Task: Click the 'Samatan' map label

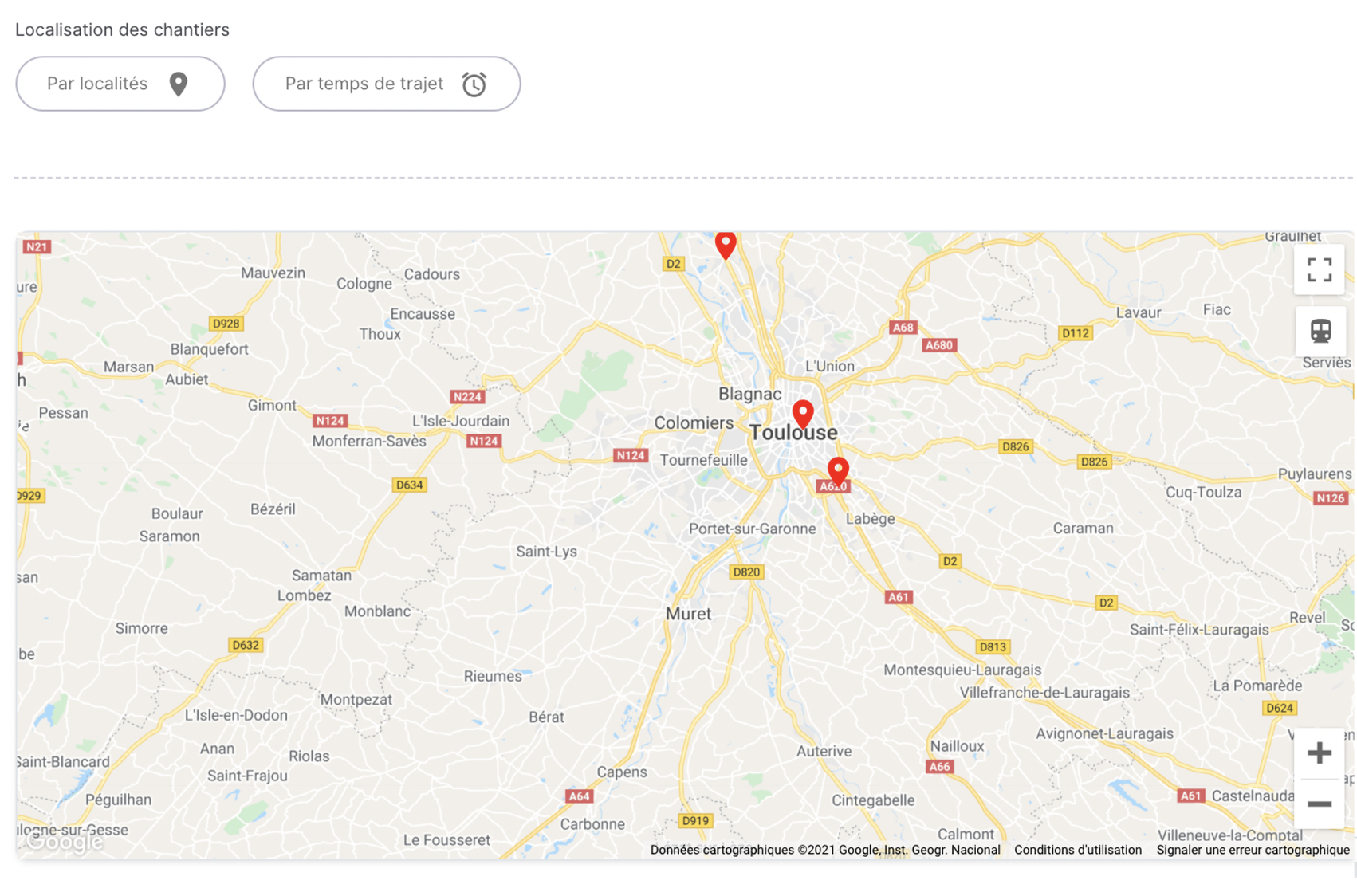Action: (321, 575)
